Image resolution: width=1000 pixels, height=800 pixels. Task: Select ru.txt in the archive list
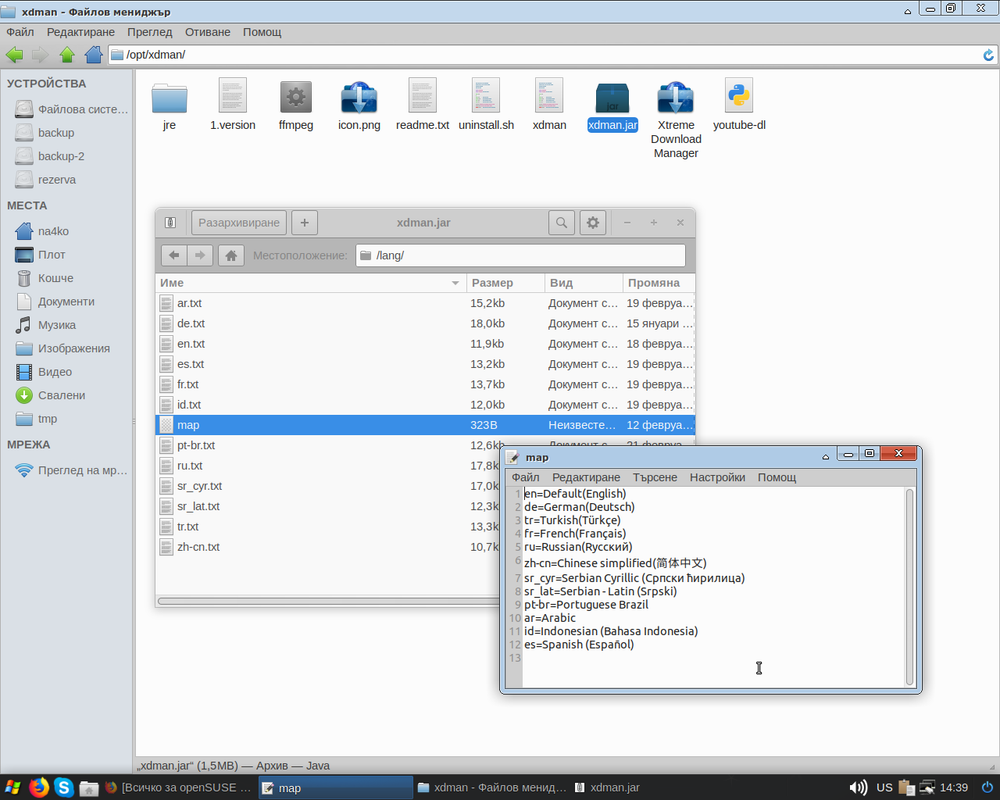(328, 466)
